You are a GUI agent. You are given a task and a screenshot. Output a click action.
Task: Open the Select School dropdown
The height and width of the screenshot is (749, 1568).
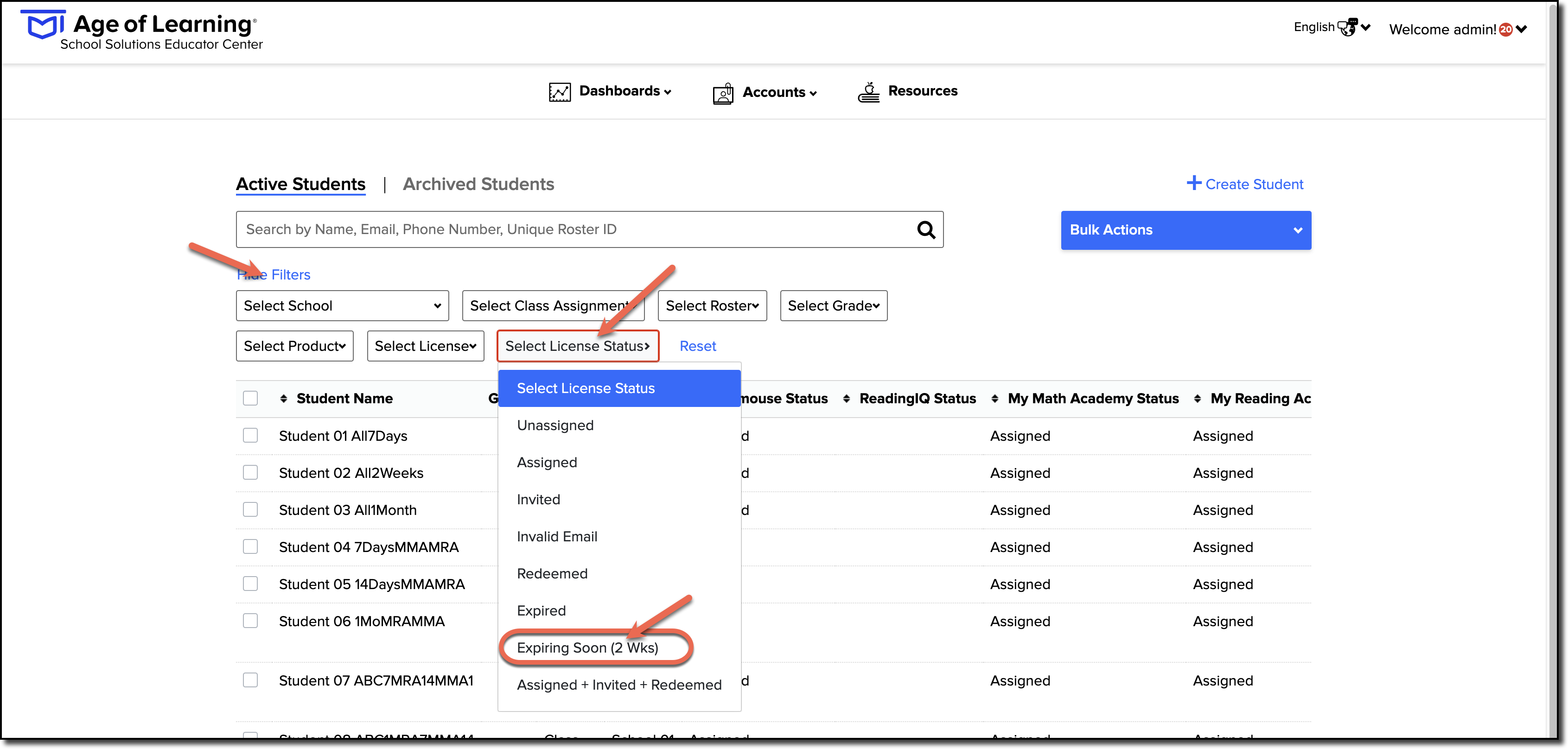342,305
